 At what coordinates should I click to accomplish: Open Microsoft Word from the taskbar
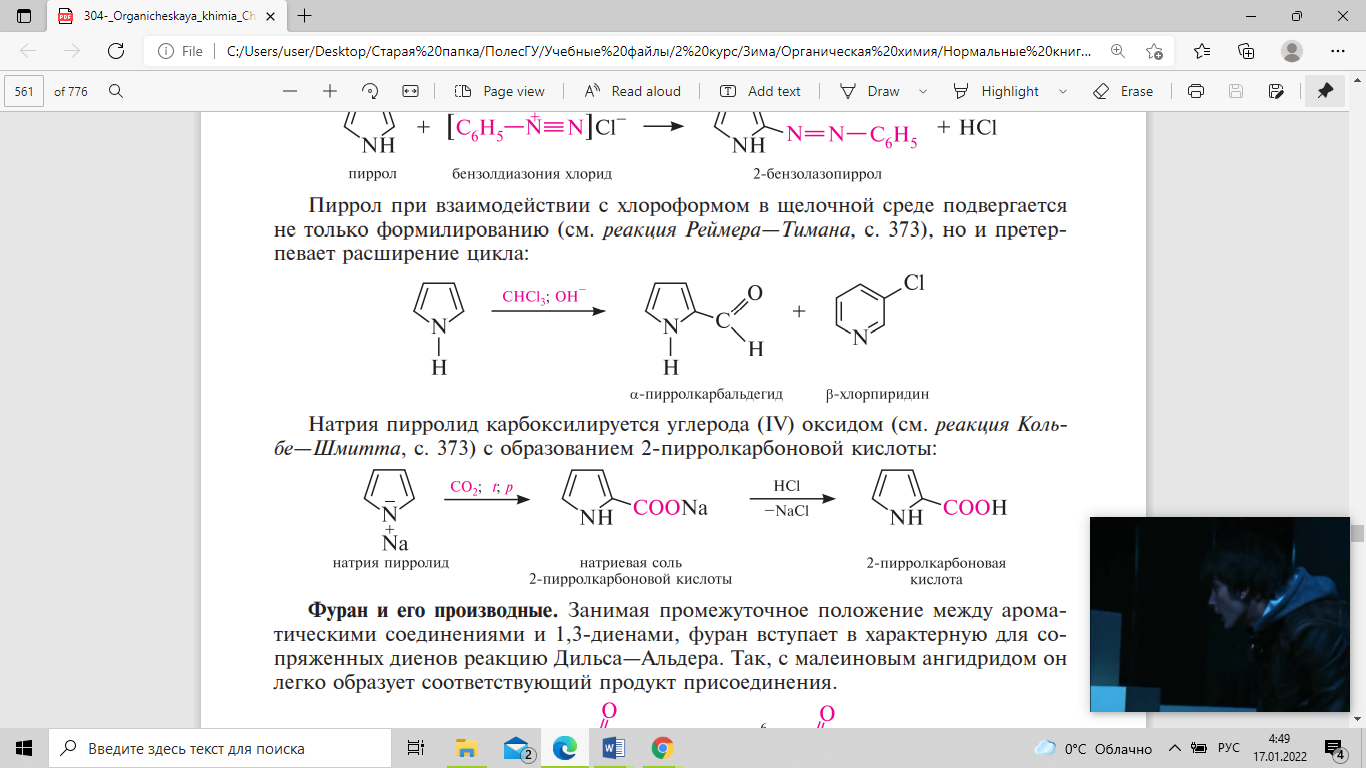pyautogui.click(x=614, y=748)
